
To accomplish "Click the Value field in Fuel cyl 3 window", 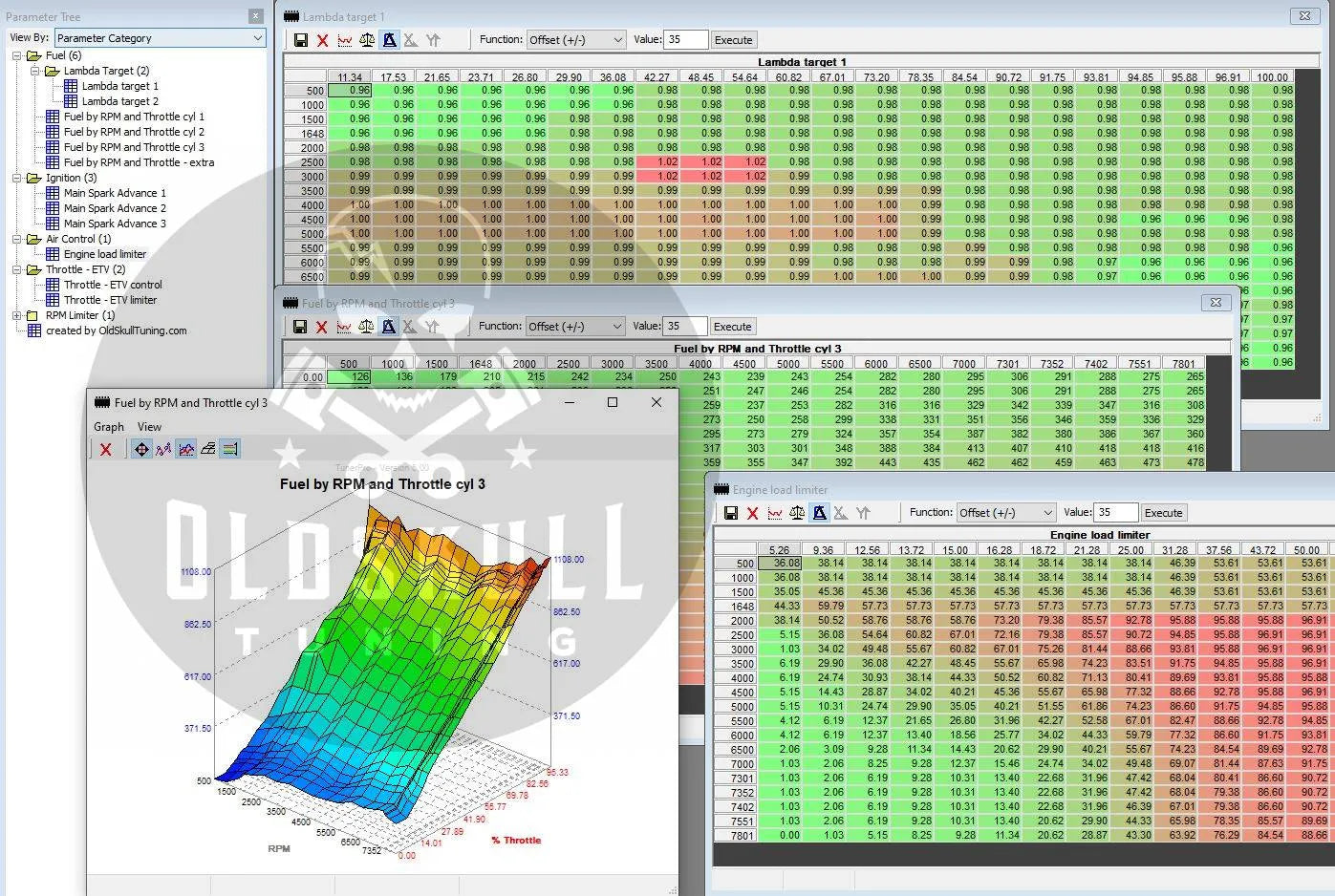I will tap(685, 327).
